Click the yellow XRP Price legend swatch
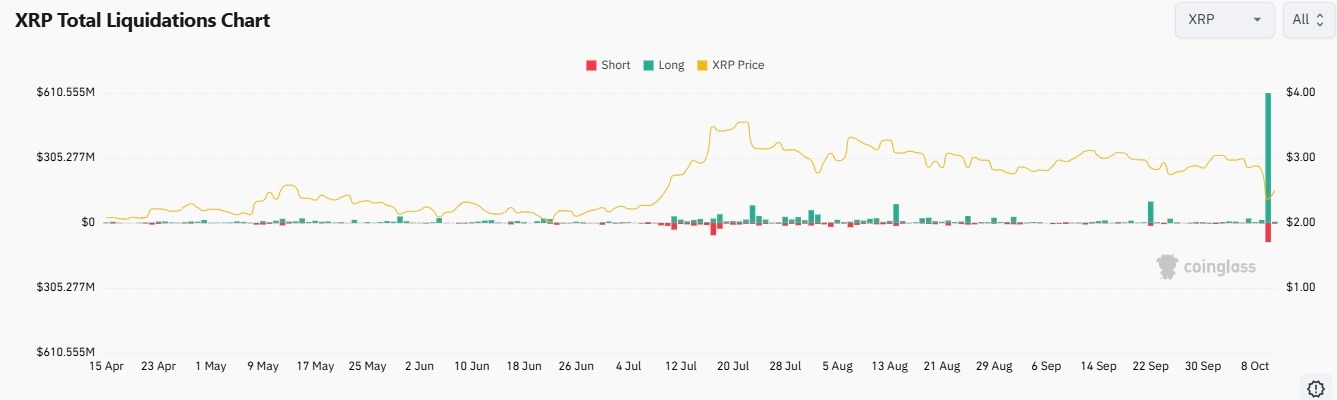This screenshot has width=1337, height=400. pos(703,65)
